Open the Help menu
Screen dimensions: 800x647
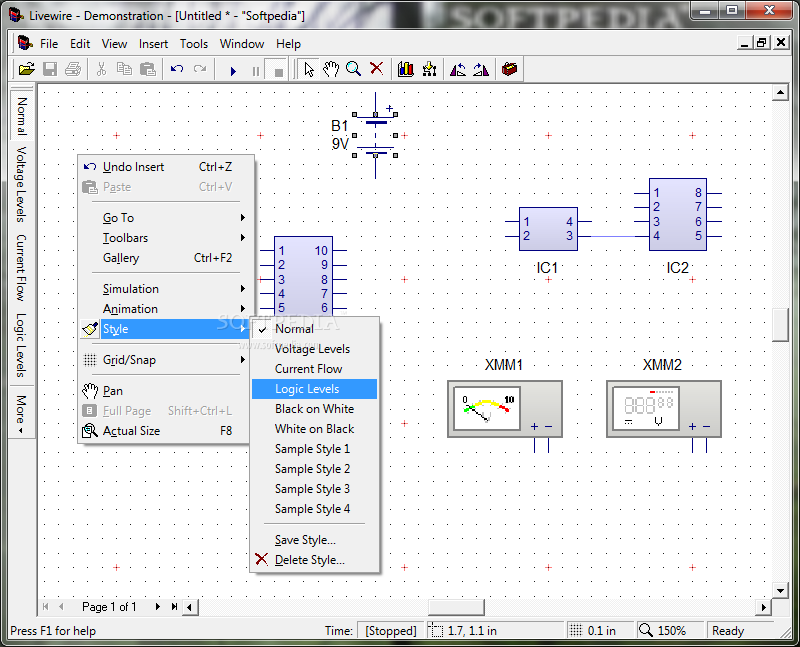pyautogui.click(x=288, y=44)
